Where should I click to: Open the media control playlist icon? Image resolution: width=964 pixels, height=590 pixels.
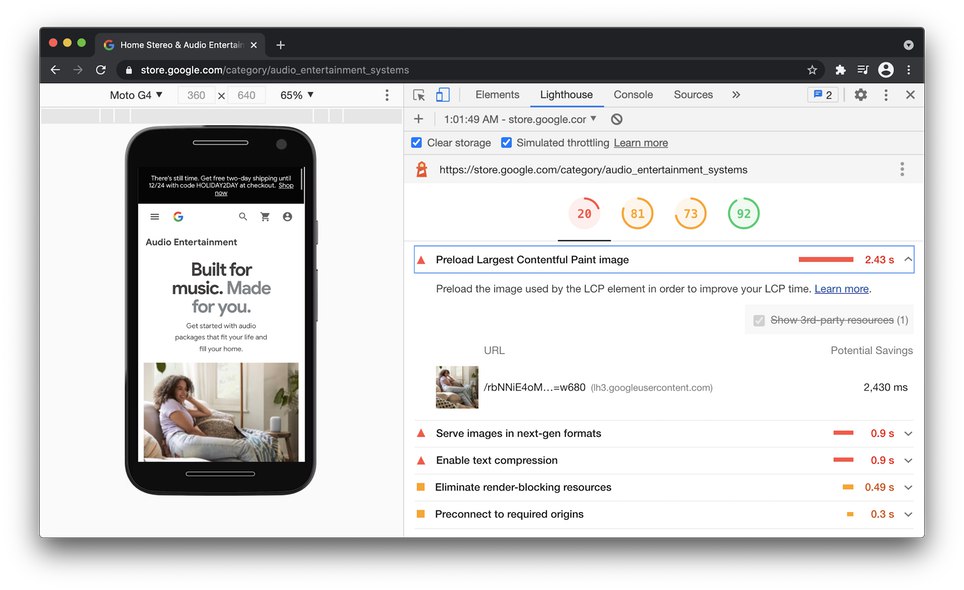click(863, 70)
